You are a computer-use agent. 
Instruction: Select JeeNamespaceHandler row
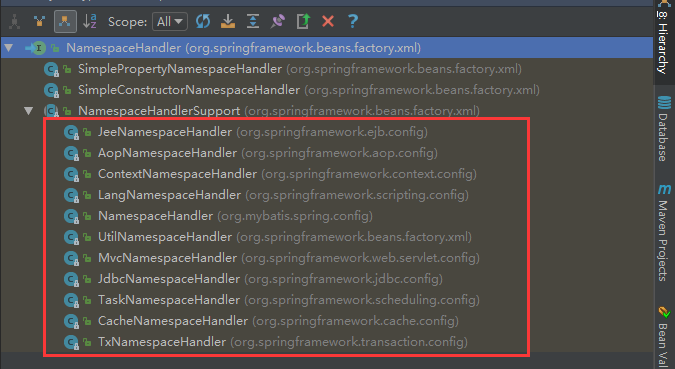(x=245, y=132)
